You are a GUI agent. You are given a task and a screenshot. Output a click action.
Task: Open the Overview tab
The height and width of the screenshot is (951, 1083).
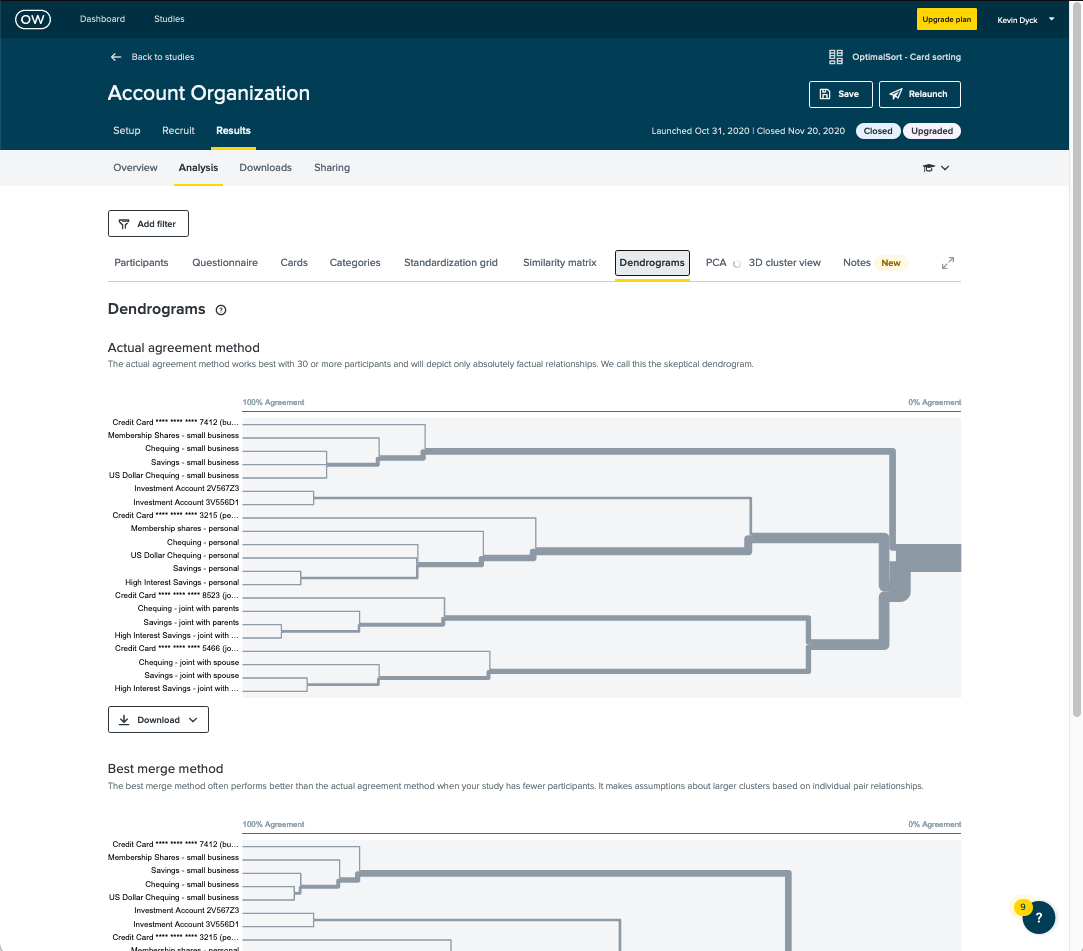coord(135,167)
